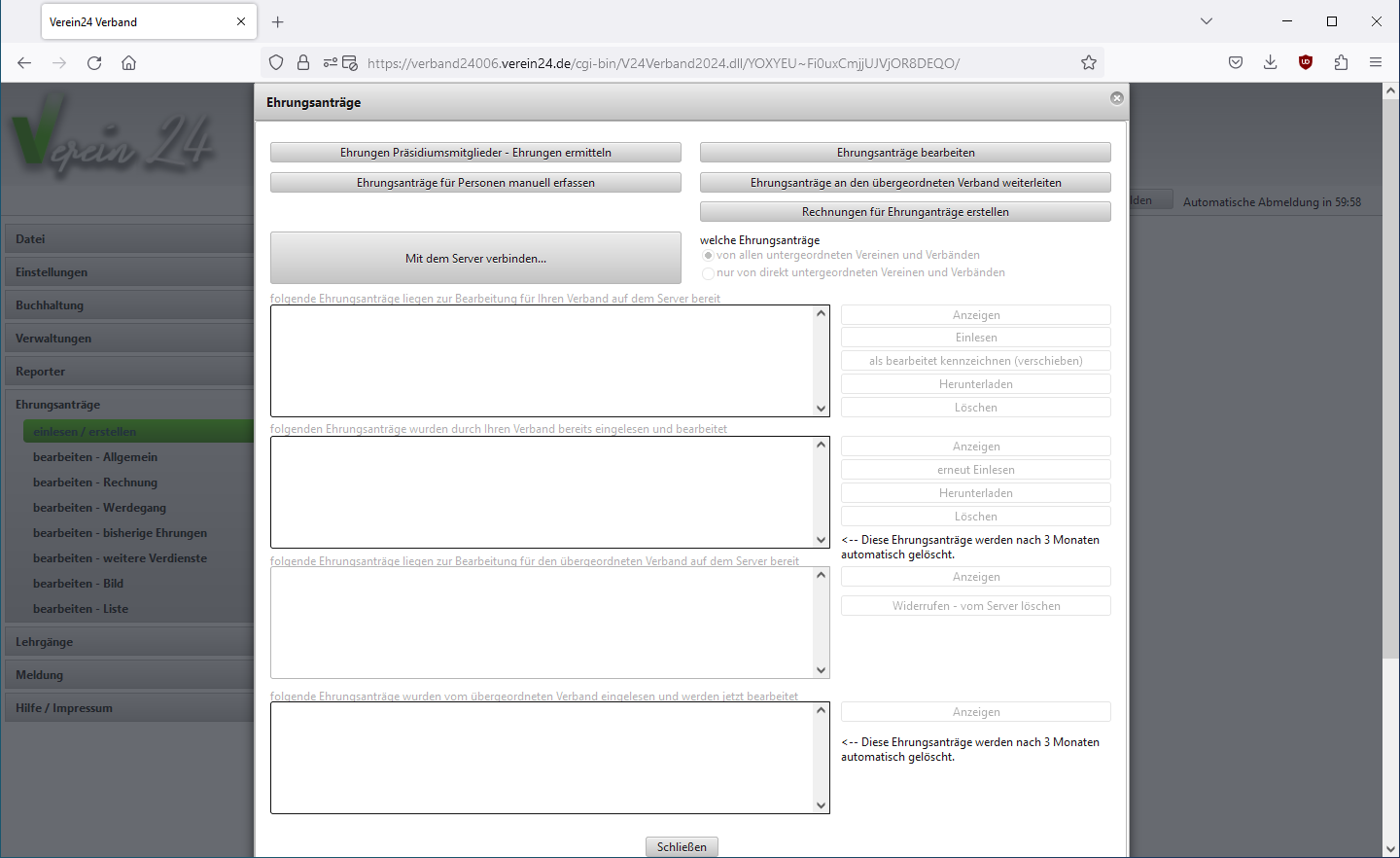Close the Ehrungsanträge dialog with the X icon
Image resolution: width=1400 pixels, height=858 pixels.
[1116, 98]
